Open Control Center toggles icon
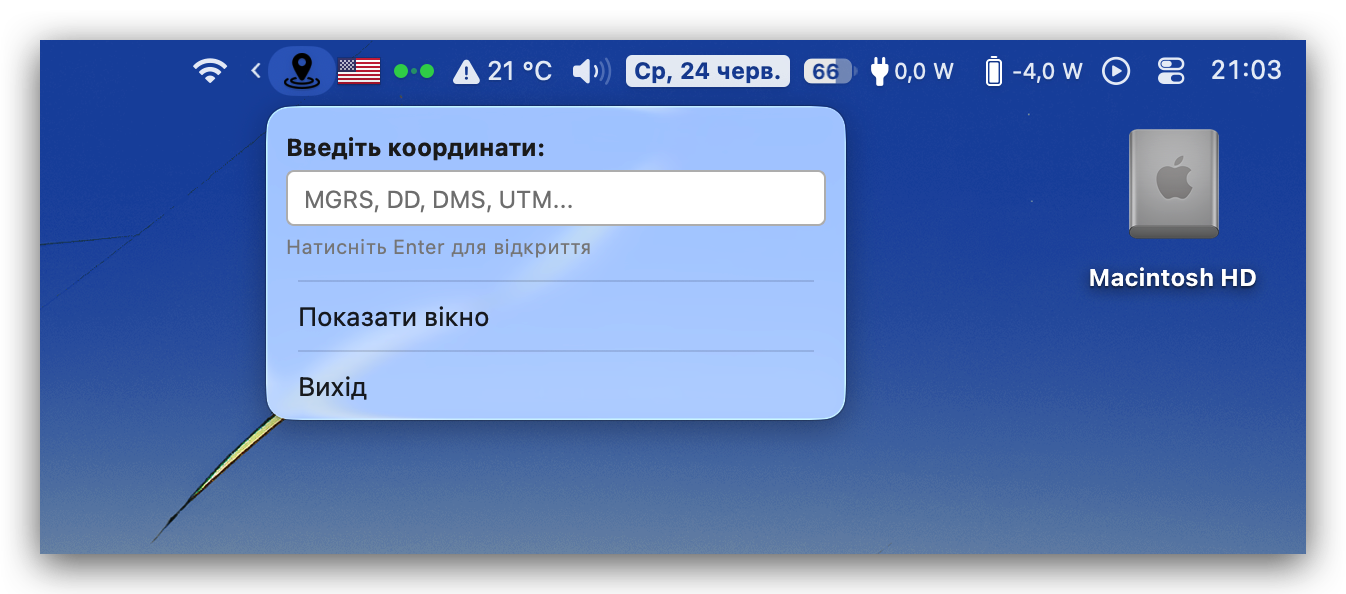This screenshot has height=594, width=1346. coord(1170,71)
